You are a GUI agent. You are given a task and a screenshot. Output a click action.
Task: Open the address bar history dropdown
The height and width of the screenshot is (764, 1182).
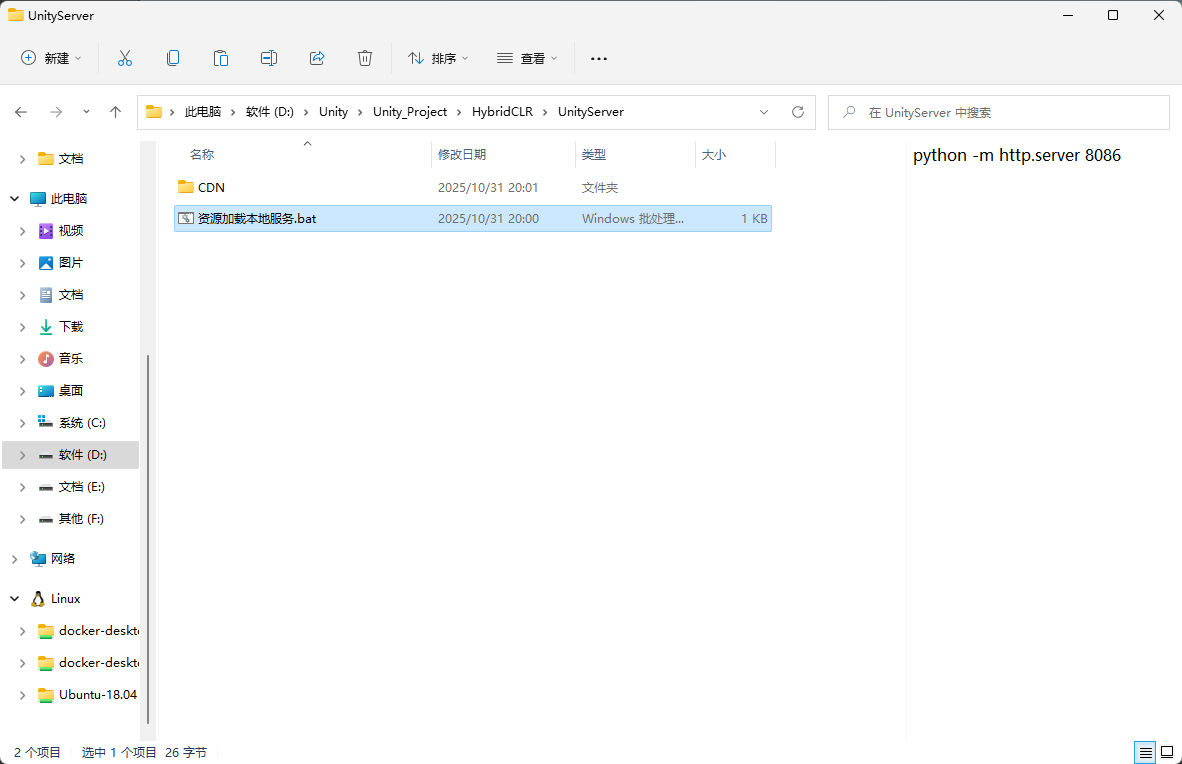(x=764, y=112)
